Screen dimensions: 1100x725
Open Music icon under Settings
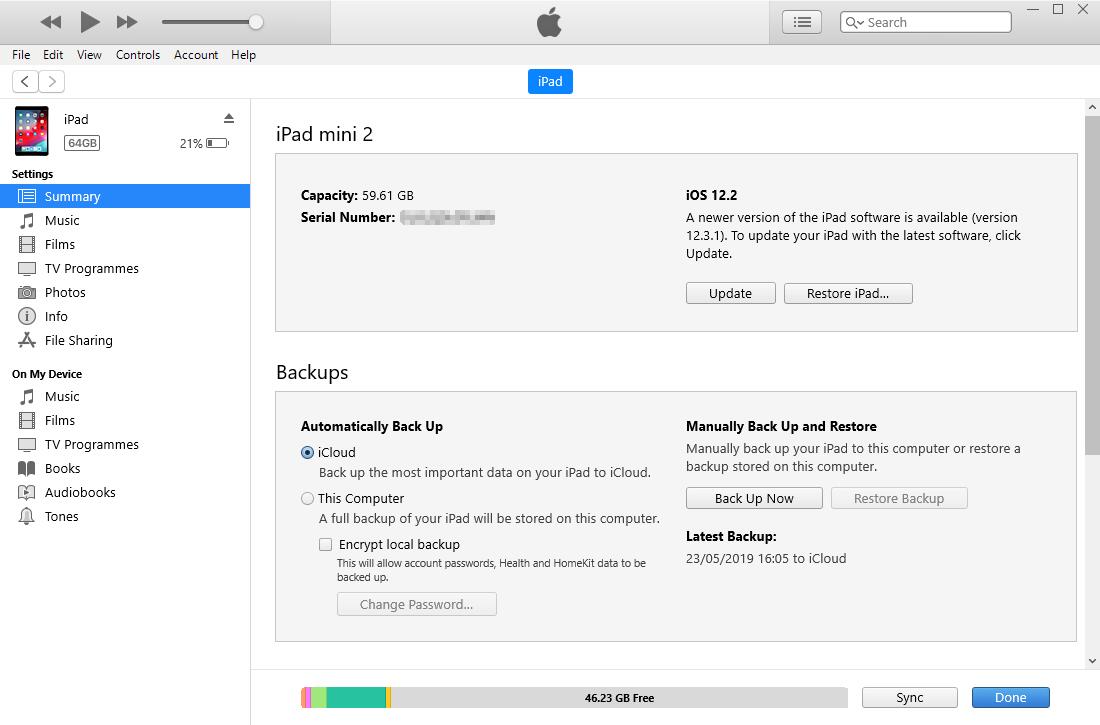point(27,220)
